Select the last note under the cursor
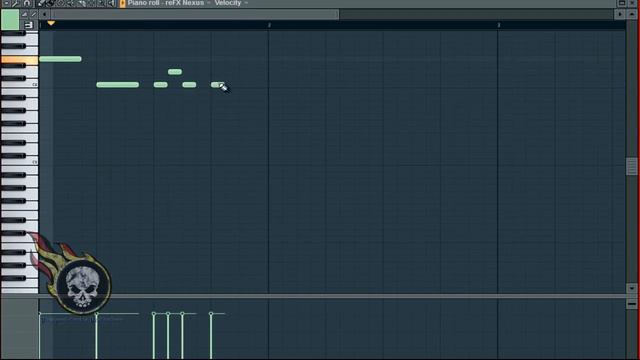The image size is (640, 360). tap(217, 84)
